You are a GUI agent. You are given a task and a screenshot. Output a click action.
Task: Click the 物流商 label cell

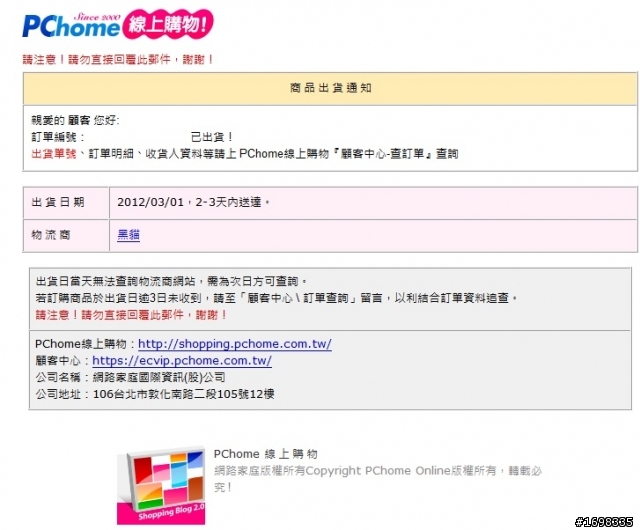[x=66, y=235]
